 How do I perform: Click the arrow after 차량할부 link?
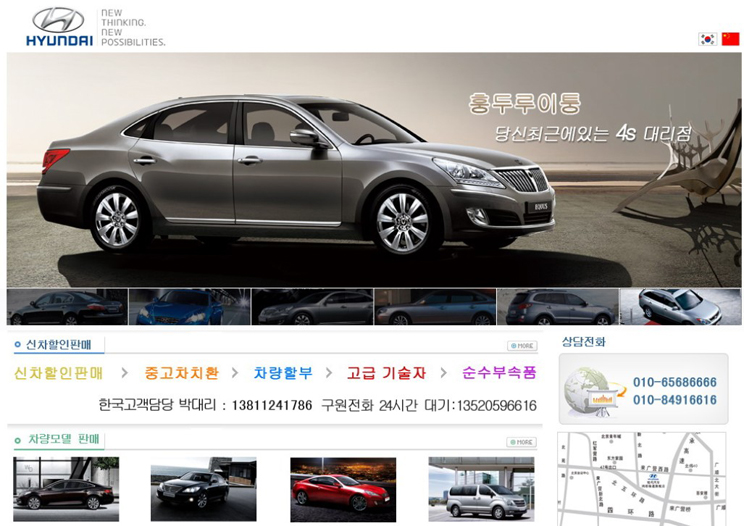(329, 373)
